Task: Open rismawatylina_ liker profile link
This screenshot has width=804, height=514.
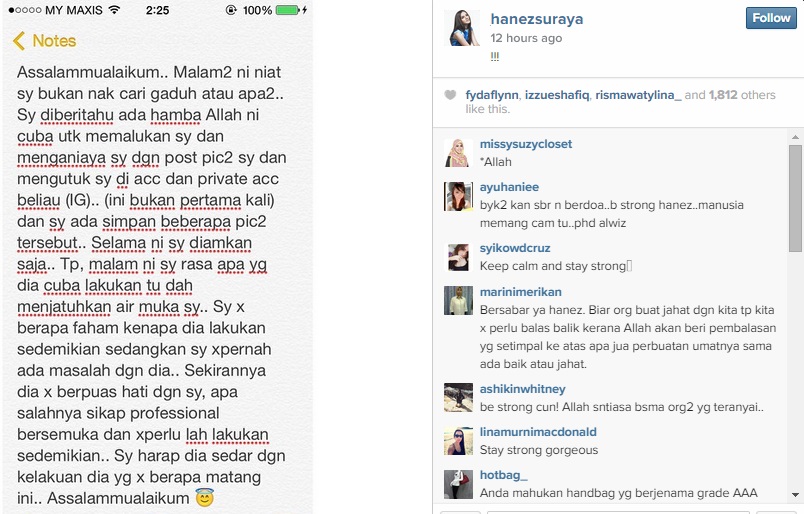Action: pyautogui.click(x=638, y=95)
